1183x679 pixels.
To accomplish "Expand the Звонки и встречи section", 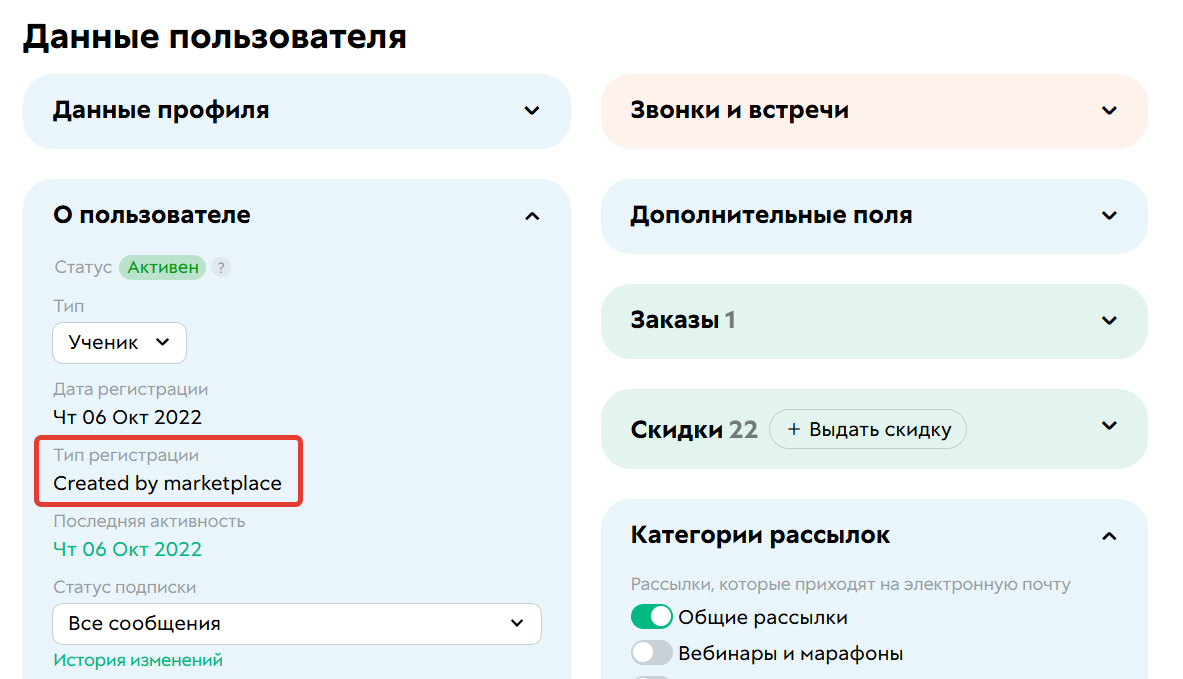I will tap(1107, 111).
